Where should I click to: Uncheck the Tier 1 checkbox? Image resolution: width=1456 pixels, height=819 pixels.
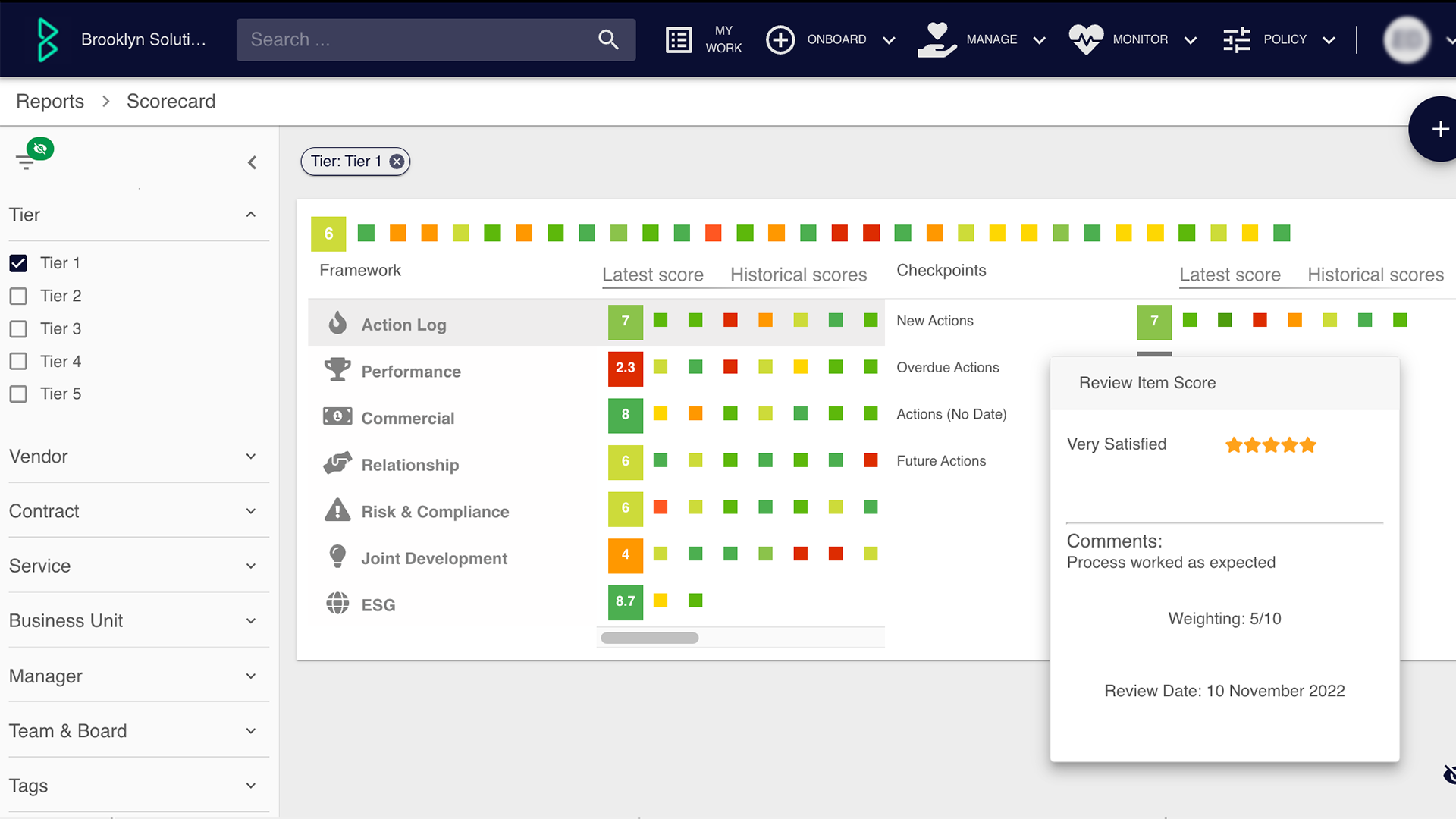click(x=18, y=263)
